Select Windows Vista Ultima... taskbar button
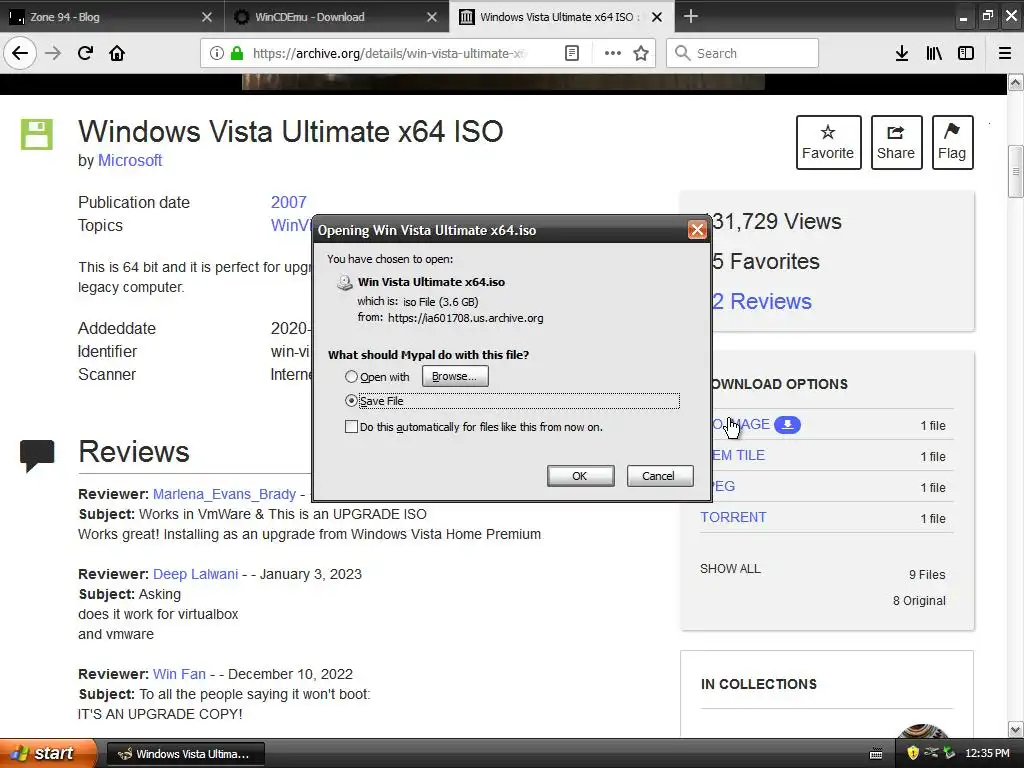Screen dimensions: 1024x768 point(185,754)
